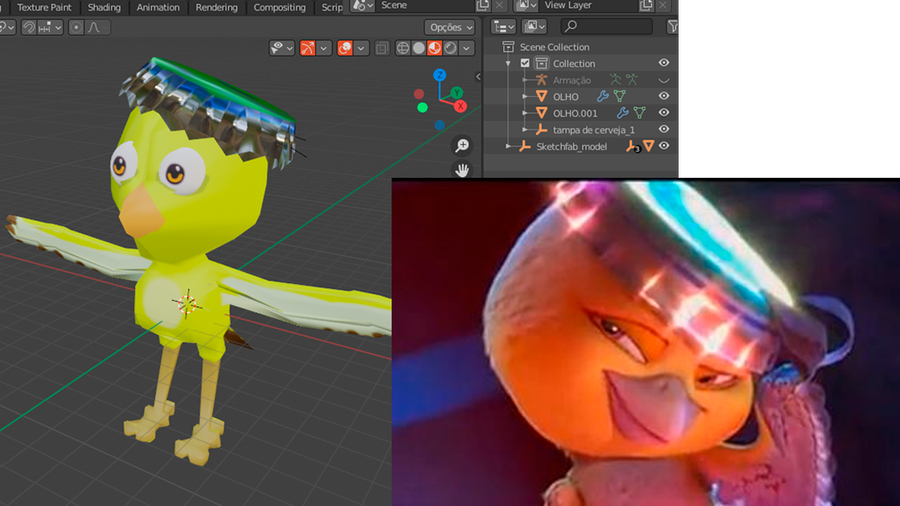This screenshot has height=506, width=900.
Task: Switch to the Rendering workspace tab
Action: [216, 7]
